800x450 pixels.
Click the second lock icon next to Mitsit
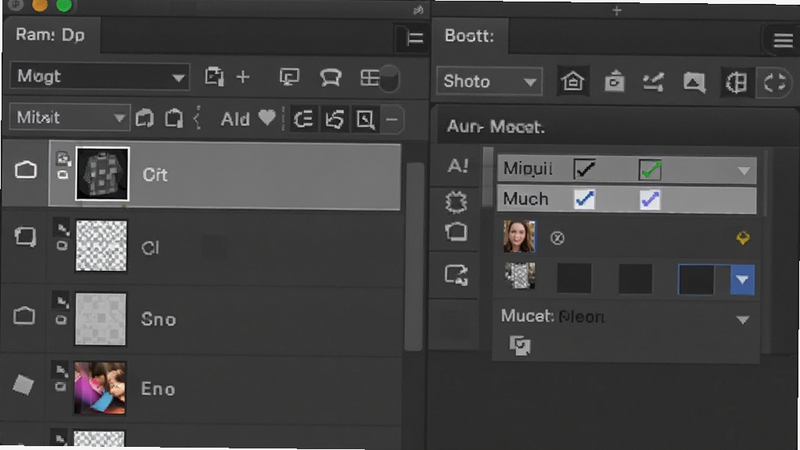click(x=174, y=118)
